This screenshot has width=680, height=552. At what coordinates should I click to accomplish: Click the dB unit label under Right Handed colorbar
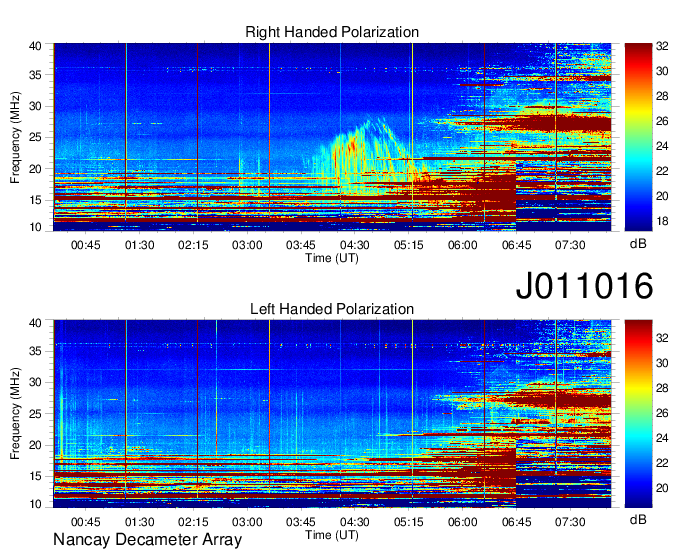(638, 244)
